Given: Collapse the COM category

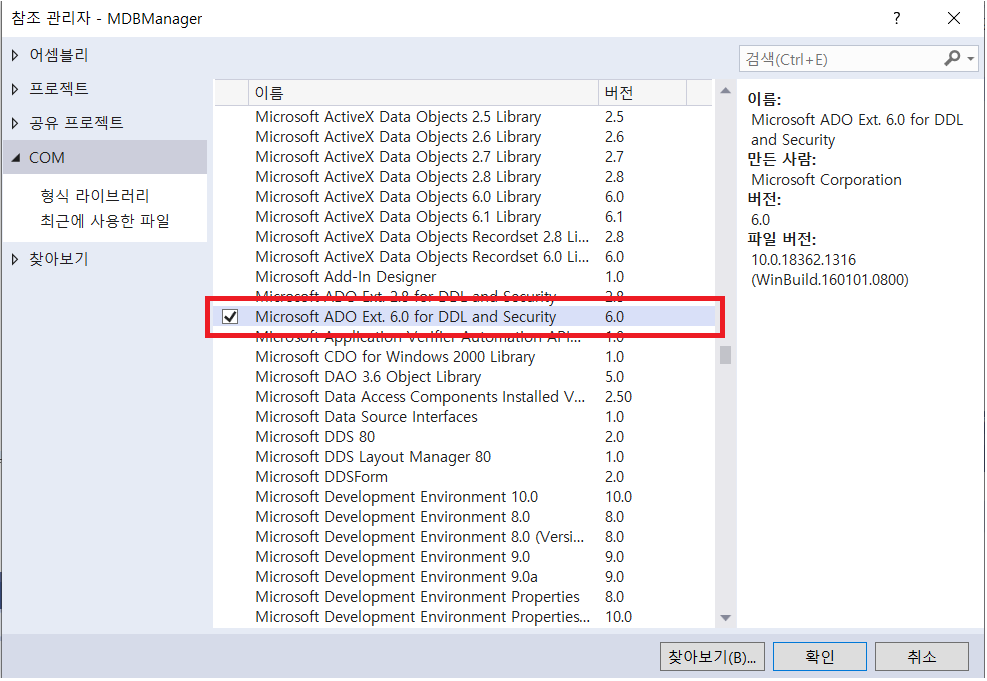Looking at the screenshot, I should click(x=16, y=157).
